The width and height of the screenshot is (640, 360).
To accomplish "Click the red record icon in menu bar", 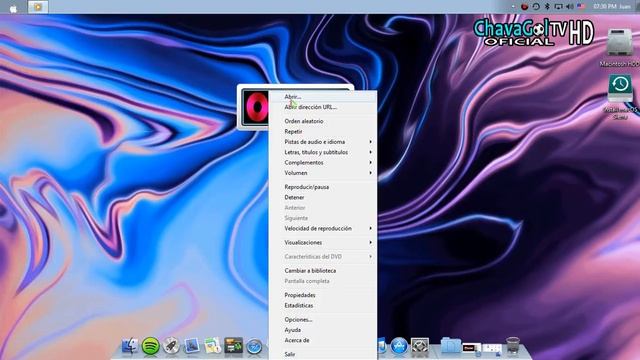I will click(x=524, y=7).
